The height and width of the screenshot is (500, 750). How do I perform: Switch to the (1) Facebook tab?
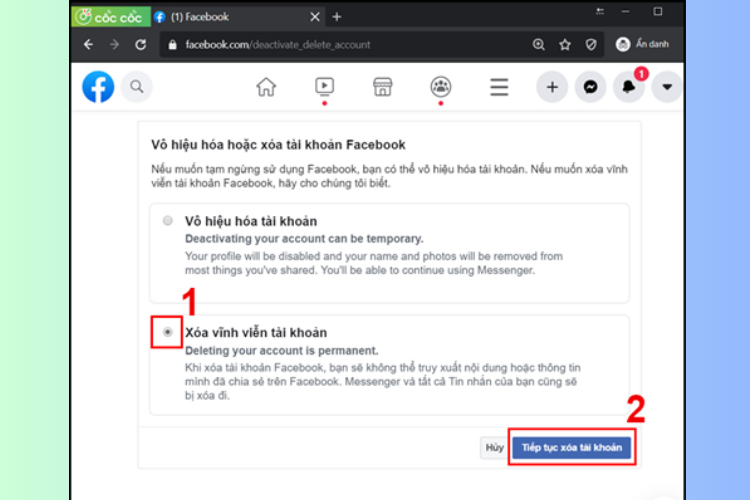pyautogui.click(x=237, y=17)
